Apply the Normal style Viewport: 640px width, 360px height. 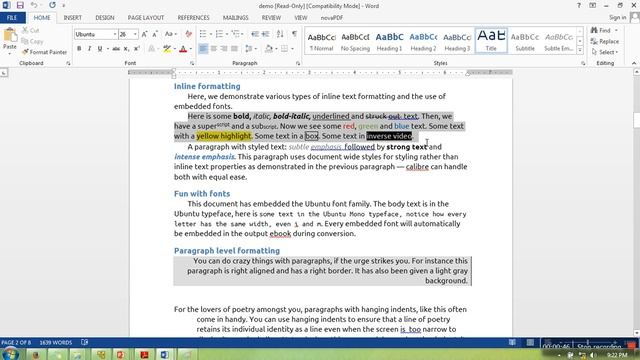click(322, 41)
